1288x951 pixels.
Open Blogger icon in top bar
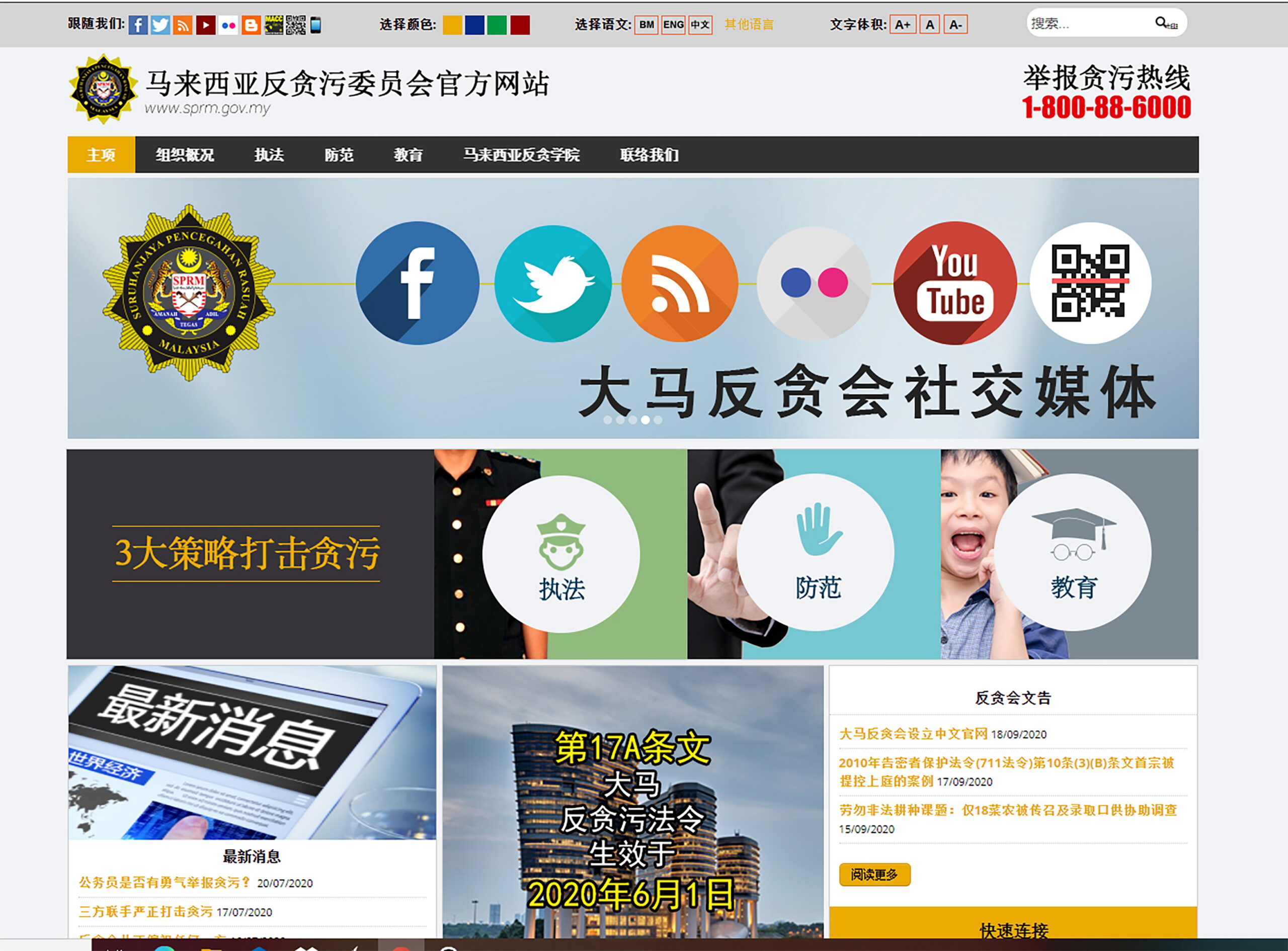tap(251, 25)
